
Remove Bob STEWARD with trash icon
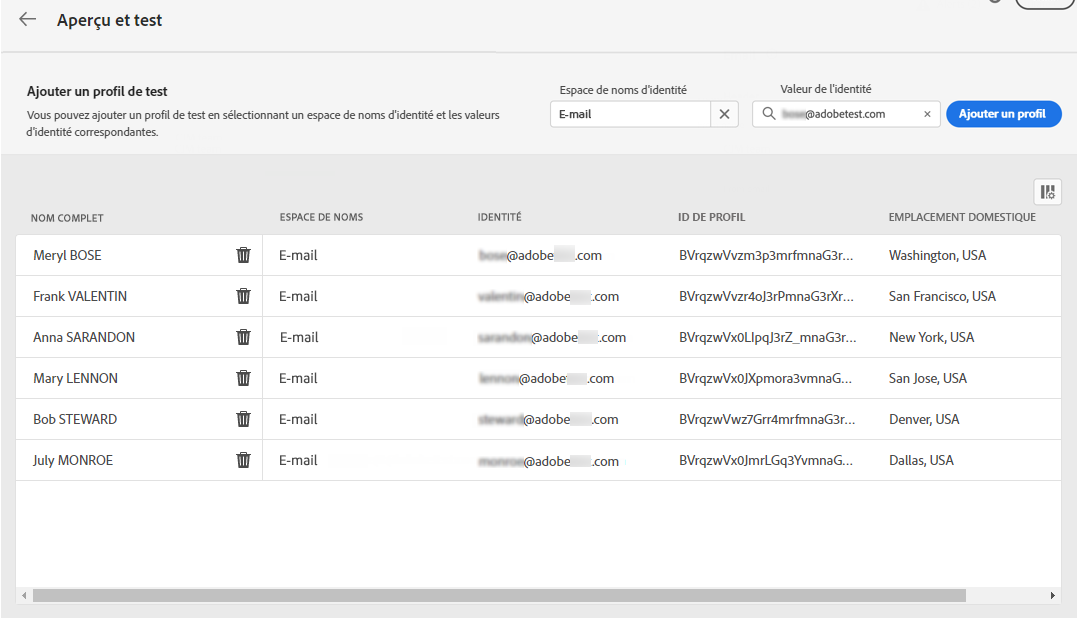click(x=243, y=419)
